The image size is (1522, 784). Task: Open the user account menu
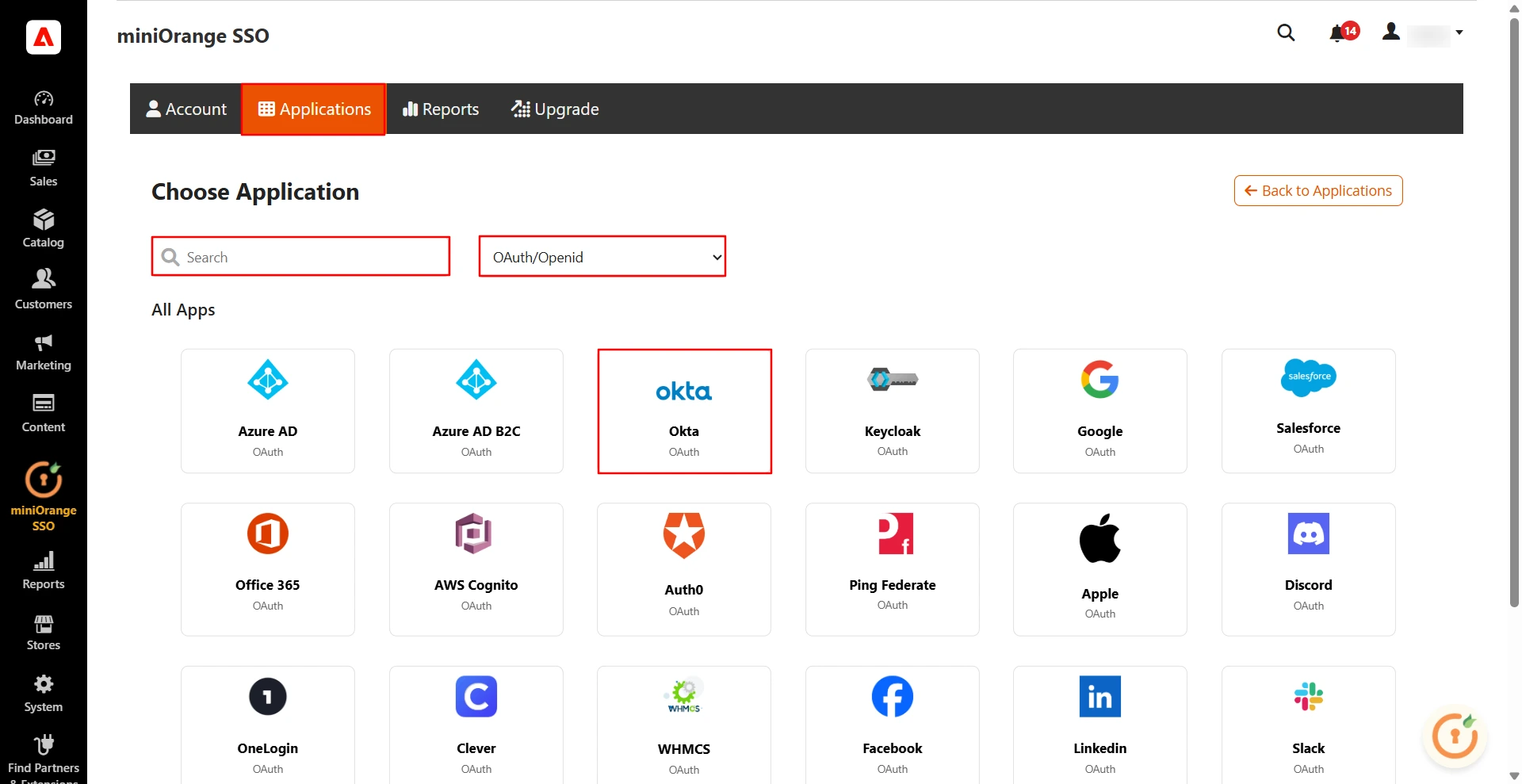1424,33
